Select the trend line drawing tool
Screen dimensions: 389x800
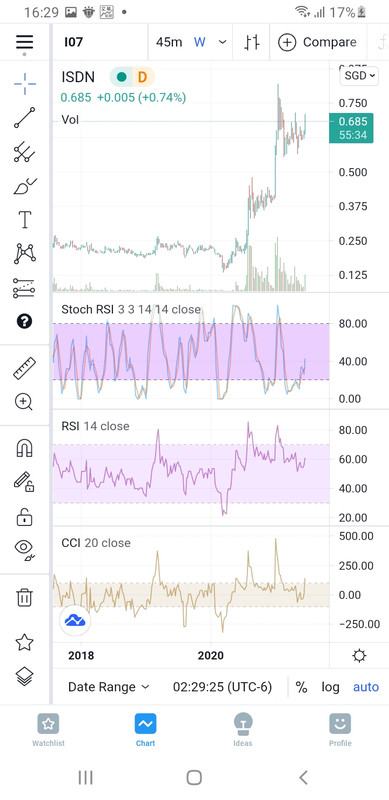point(25,118)
